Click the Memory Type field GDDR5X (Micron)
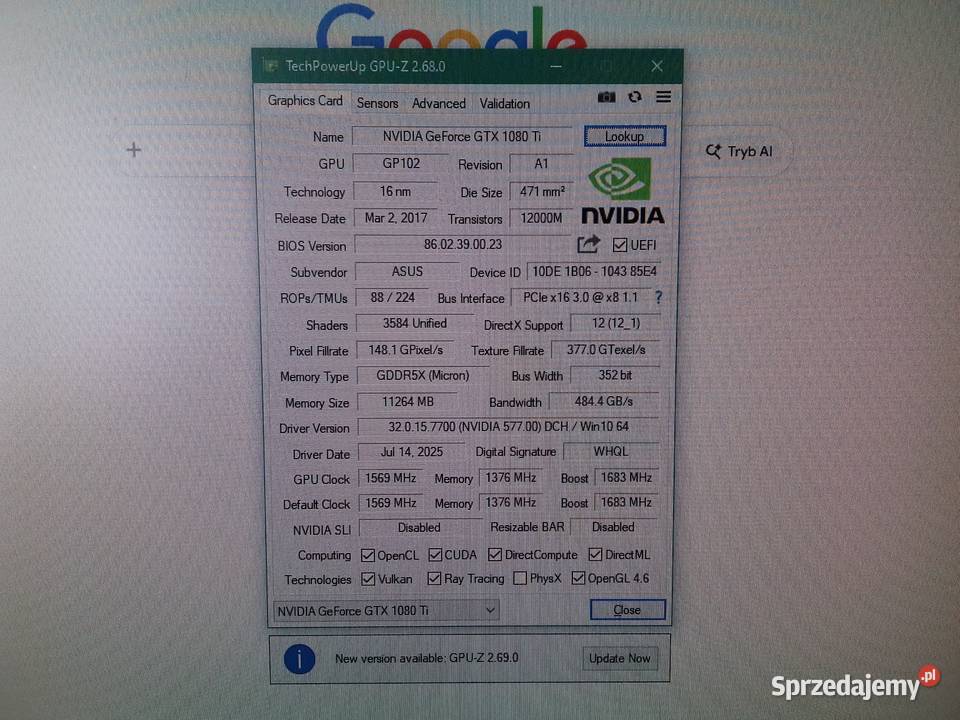Screen dimensions: 960x720 (423, 375)
